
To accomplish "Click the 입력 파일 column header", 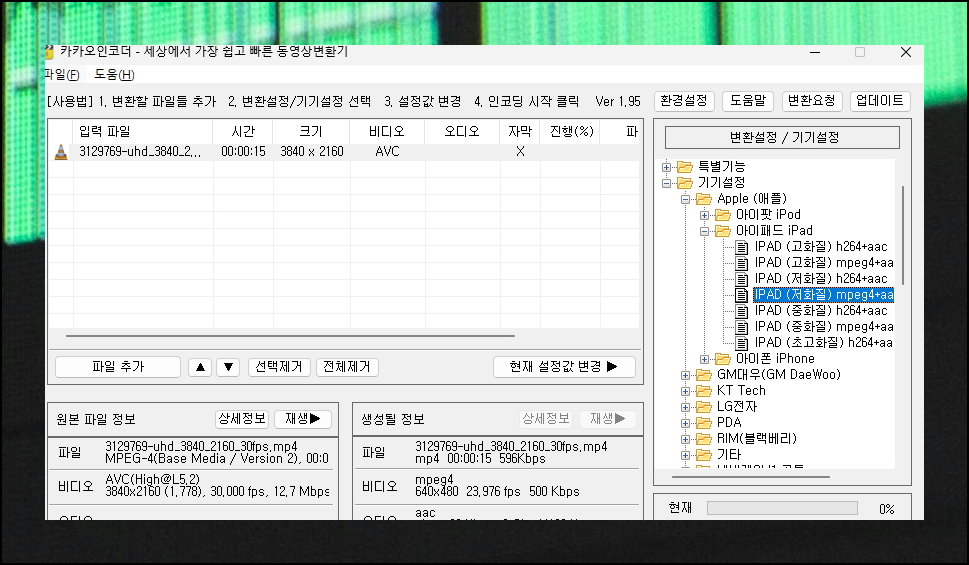I will [143, 132].
